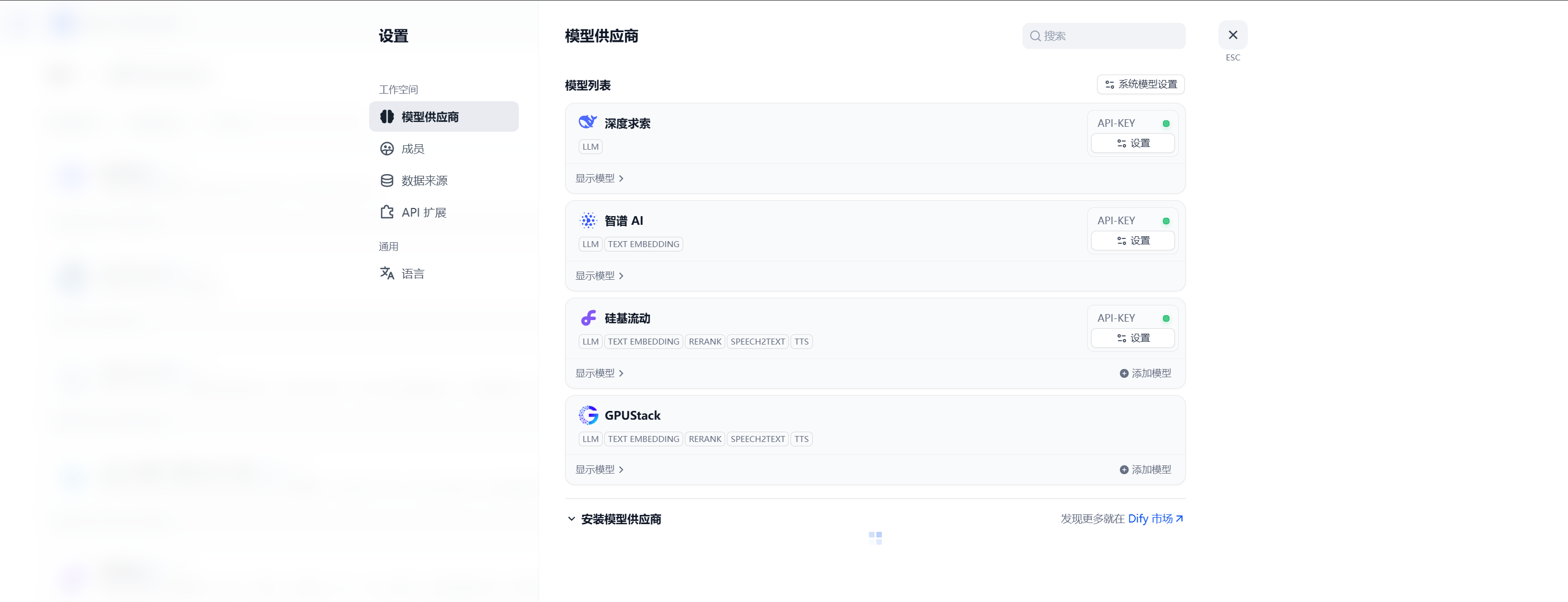Image resolution: width=1568 pixels, height=602 pixels.
Task: Click the 智谱 AI logo icon
Action: click(x=588, y=220)
